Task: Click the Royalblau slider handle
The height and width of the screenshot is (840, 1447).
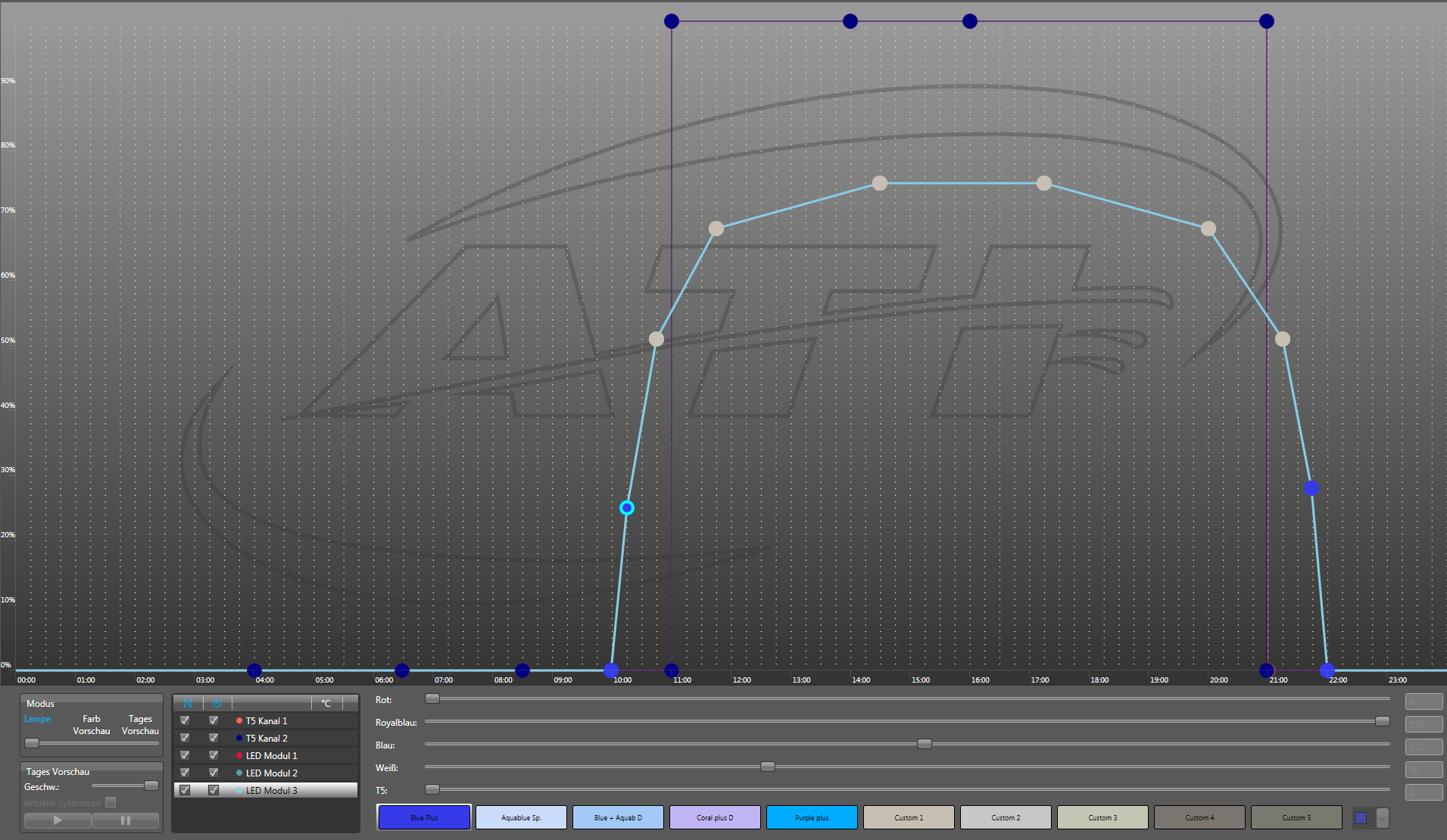Action: pyautogui.click(x=1382, y=721)
